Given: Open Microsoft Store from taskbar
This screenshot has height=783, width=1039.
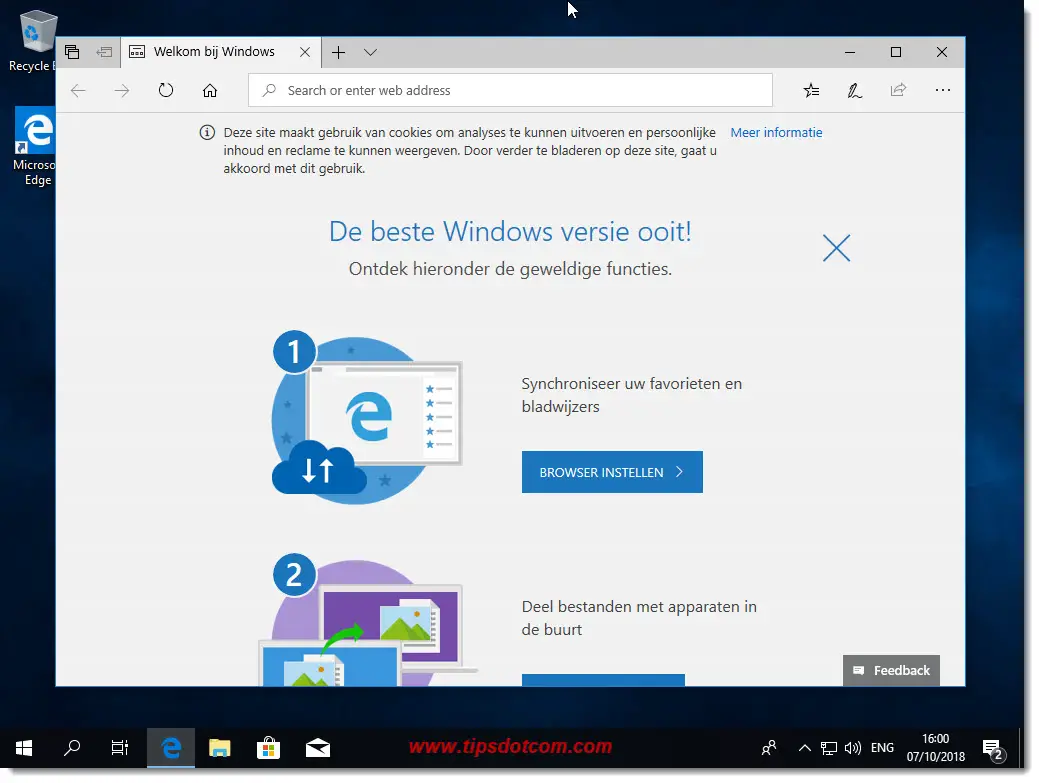Looking at the screenshot, I should [268, 749].
